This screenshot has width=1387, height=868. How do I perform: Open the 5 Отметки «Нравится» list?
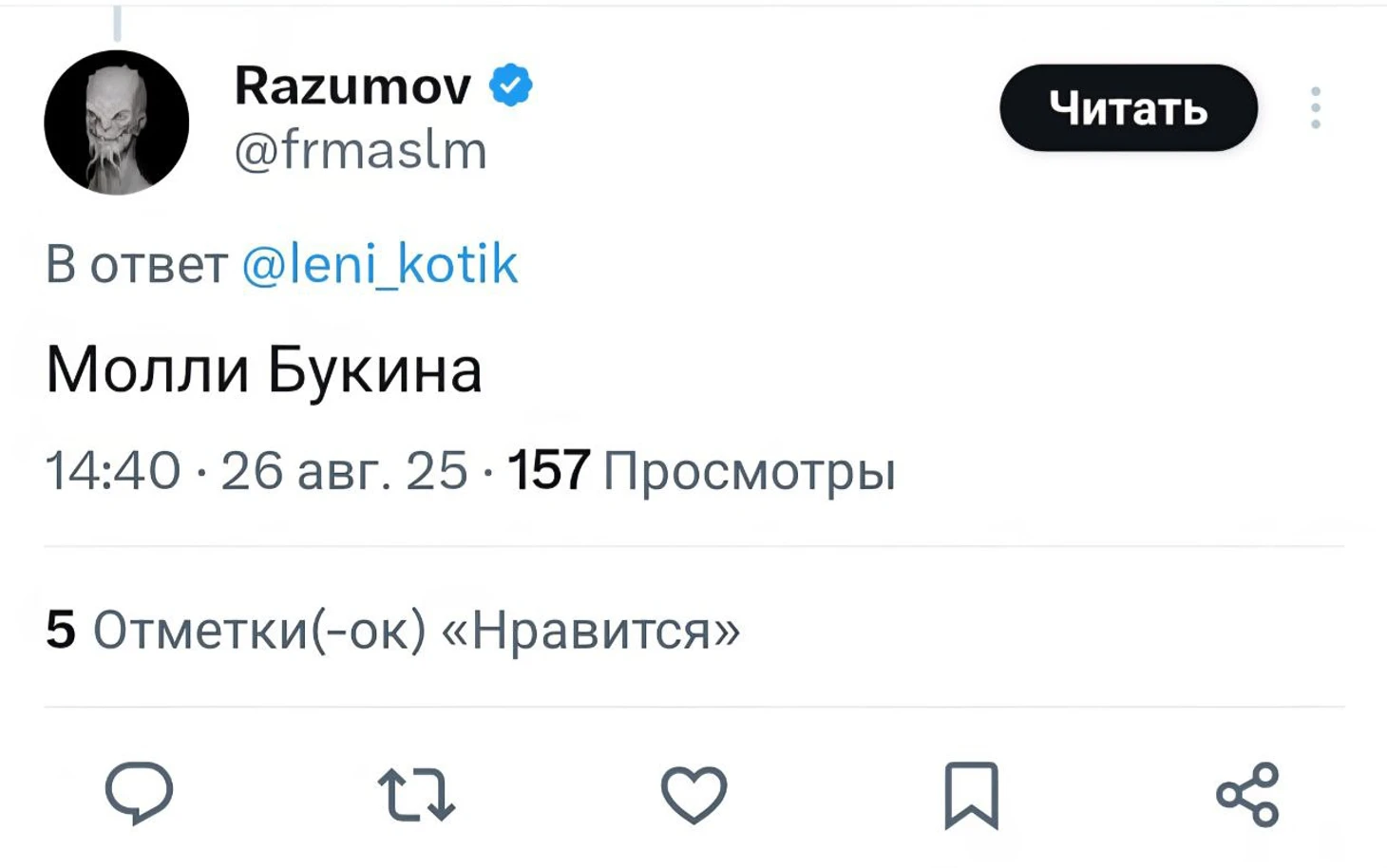(392, 630)
